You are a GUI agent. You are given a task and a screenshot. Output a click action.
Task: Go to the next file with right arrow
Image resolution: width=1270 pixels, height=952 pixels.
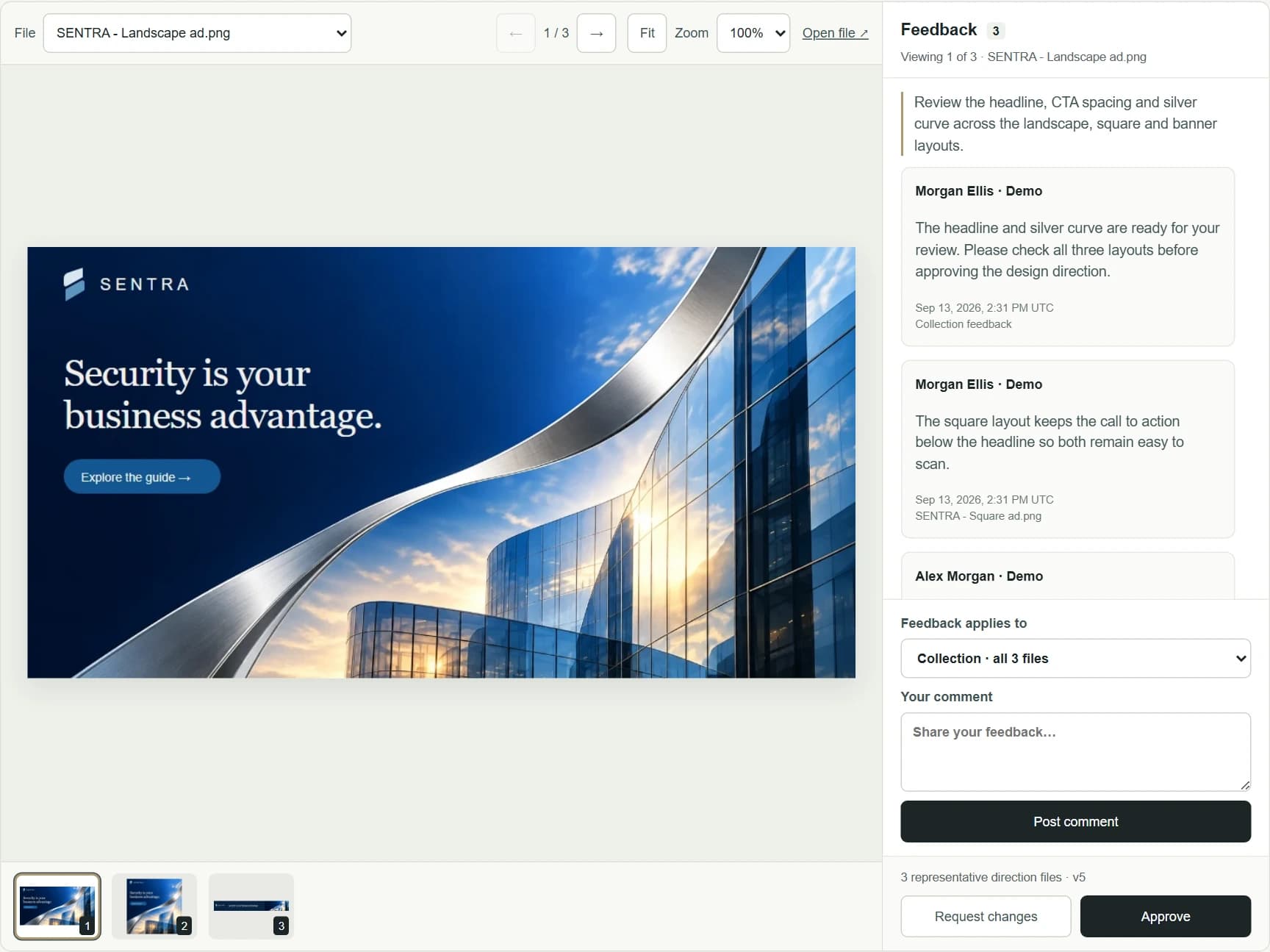[596, 33]
